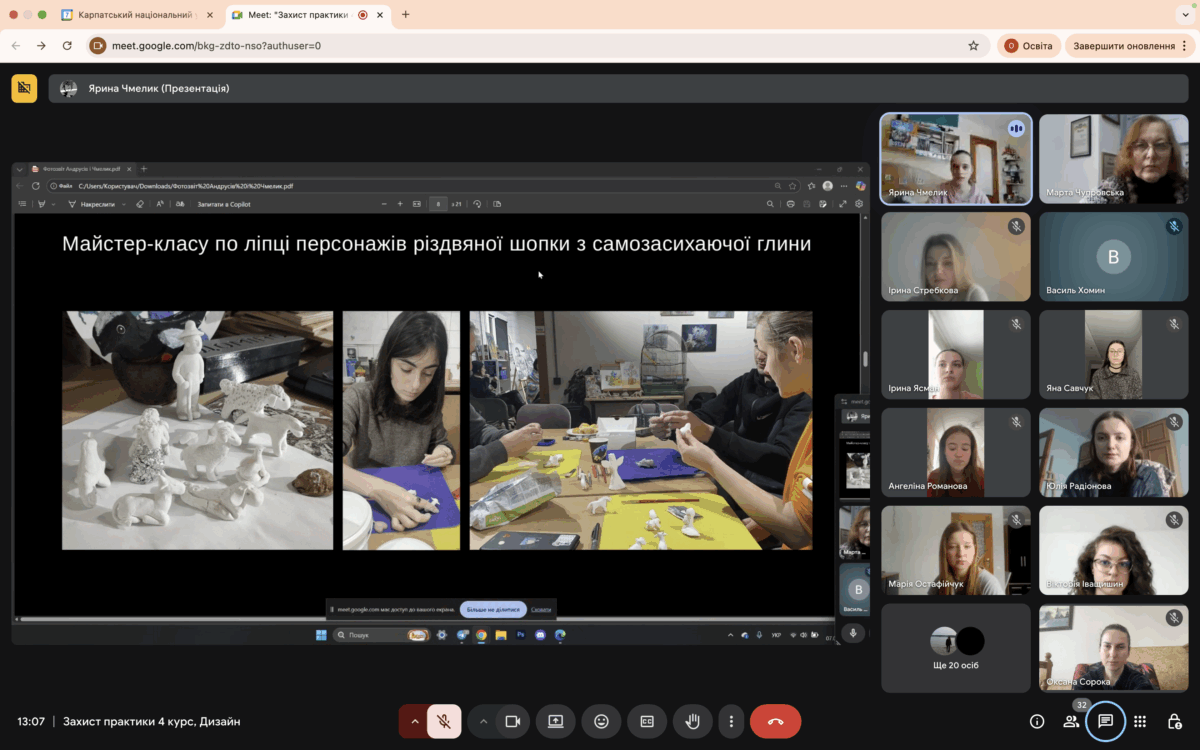Open the chat panel
Viewport: 1200px width, 750px height.
[1105, 721]
